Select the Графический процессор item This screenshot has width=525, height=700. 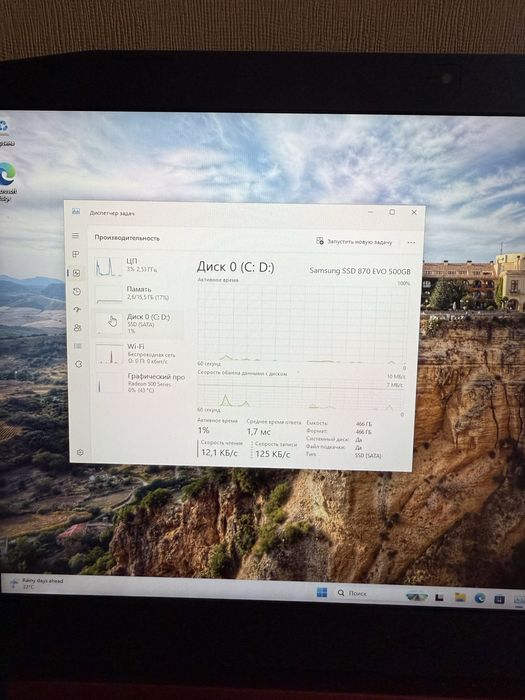click(x=140, y=383)
